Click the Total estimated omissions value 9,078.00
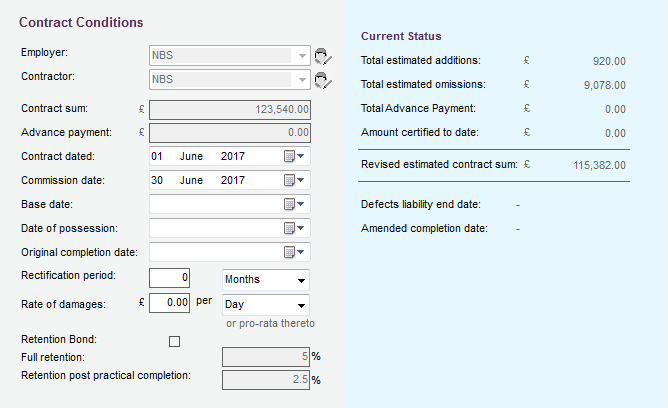Image resolution: width=668 pixels, height=408 pixels. point(605,85)
